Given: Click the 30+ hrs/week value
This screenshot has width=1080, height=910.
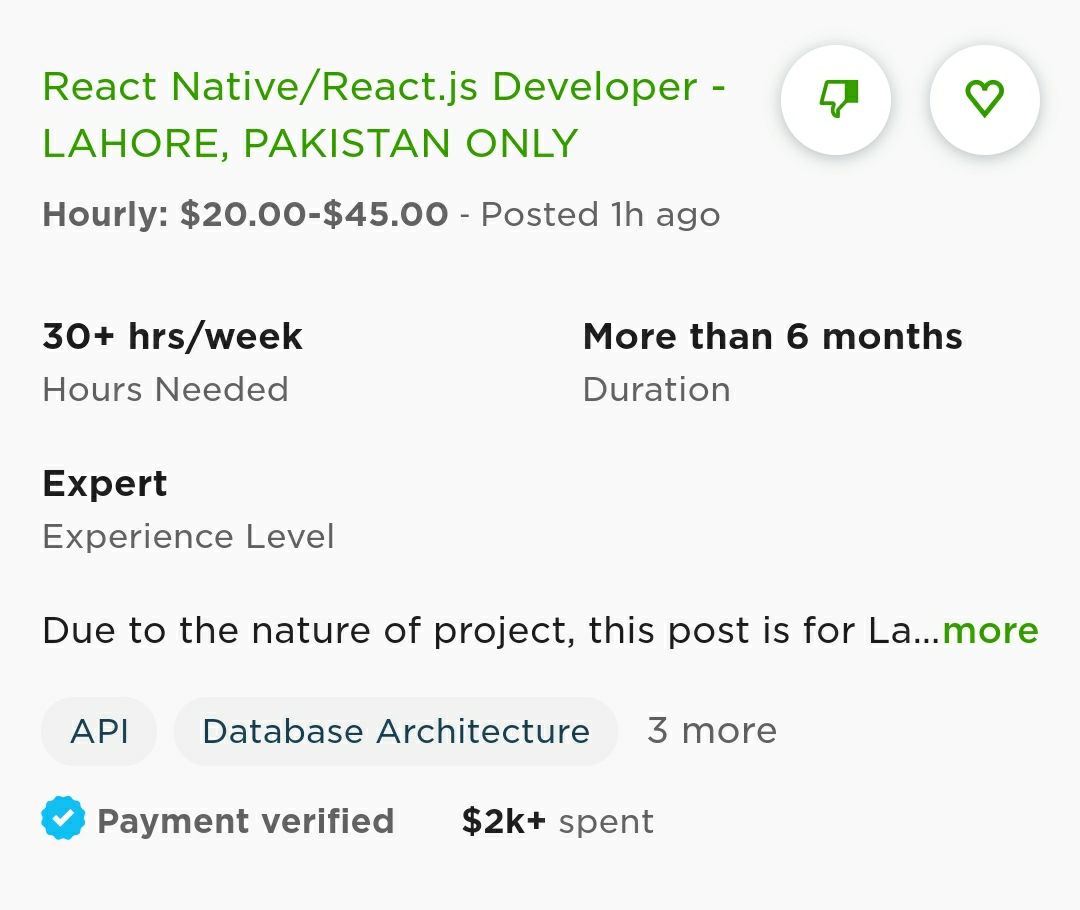Looking at the screenshot, I should (x=172, y=337).
